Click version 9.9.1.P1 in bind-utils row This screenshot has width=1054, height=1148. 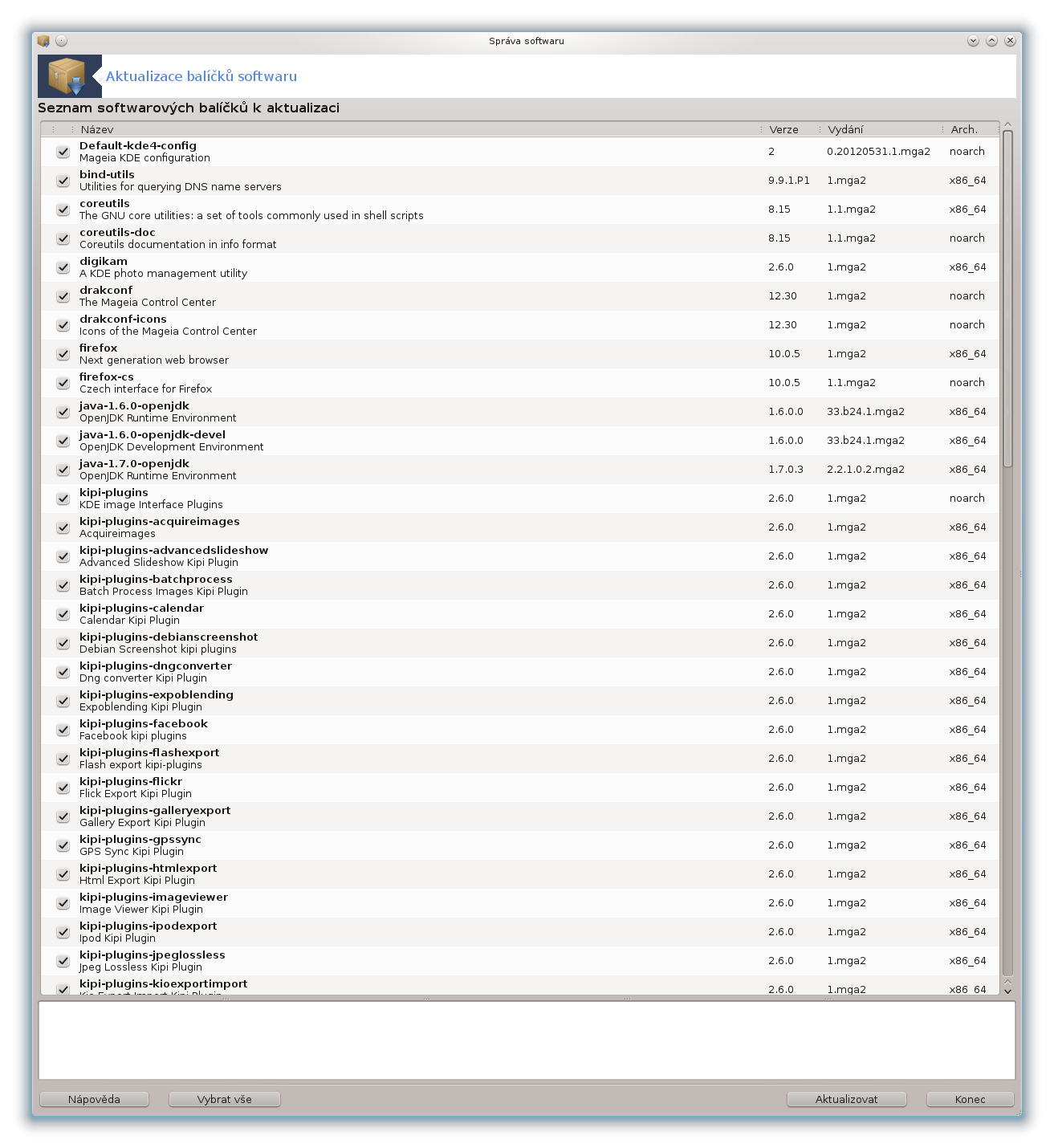click(x=788, y=181)
